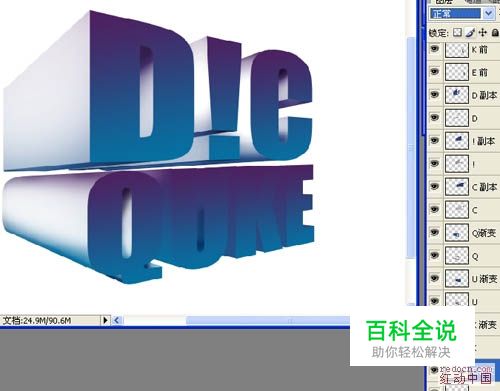Select the D 副本 layer thumbnail
500x391 pixels.
tap(457, 95)
